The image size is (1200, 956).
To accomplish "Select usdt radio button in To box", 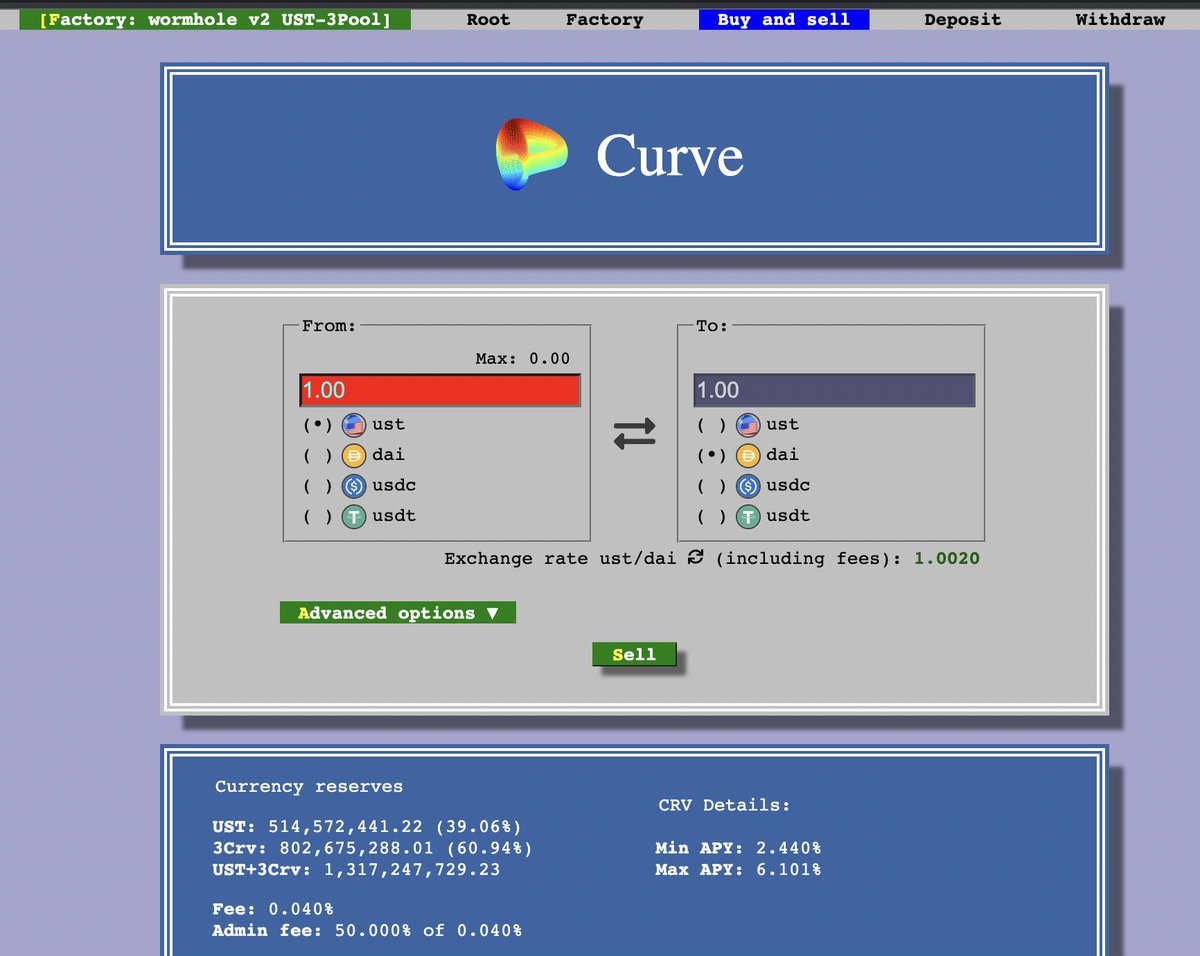I will pos(712,517).
